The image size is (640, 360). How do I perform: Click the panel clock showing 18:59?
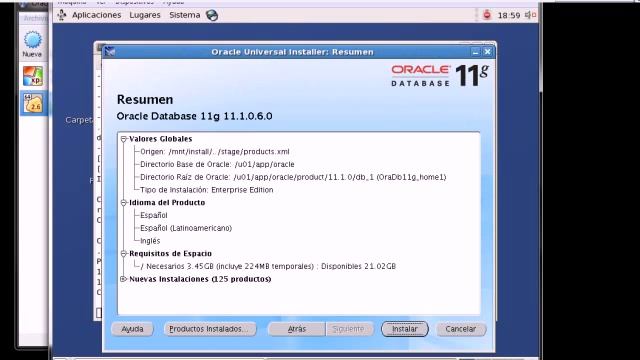click(x=509, y=16)
